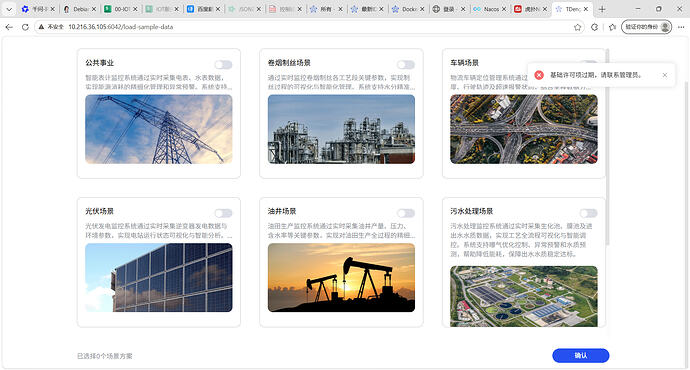
Task: Select the 油井场景 card title
Action: [x=282, y=211]
